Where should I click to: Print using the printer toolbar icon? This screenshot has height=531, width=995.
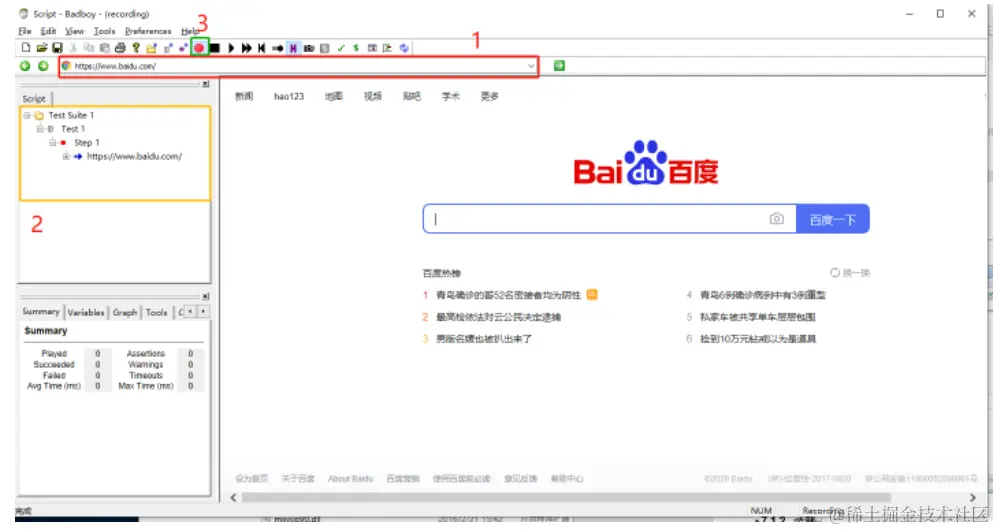[120, 48]
